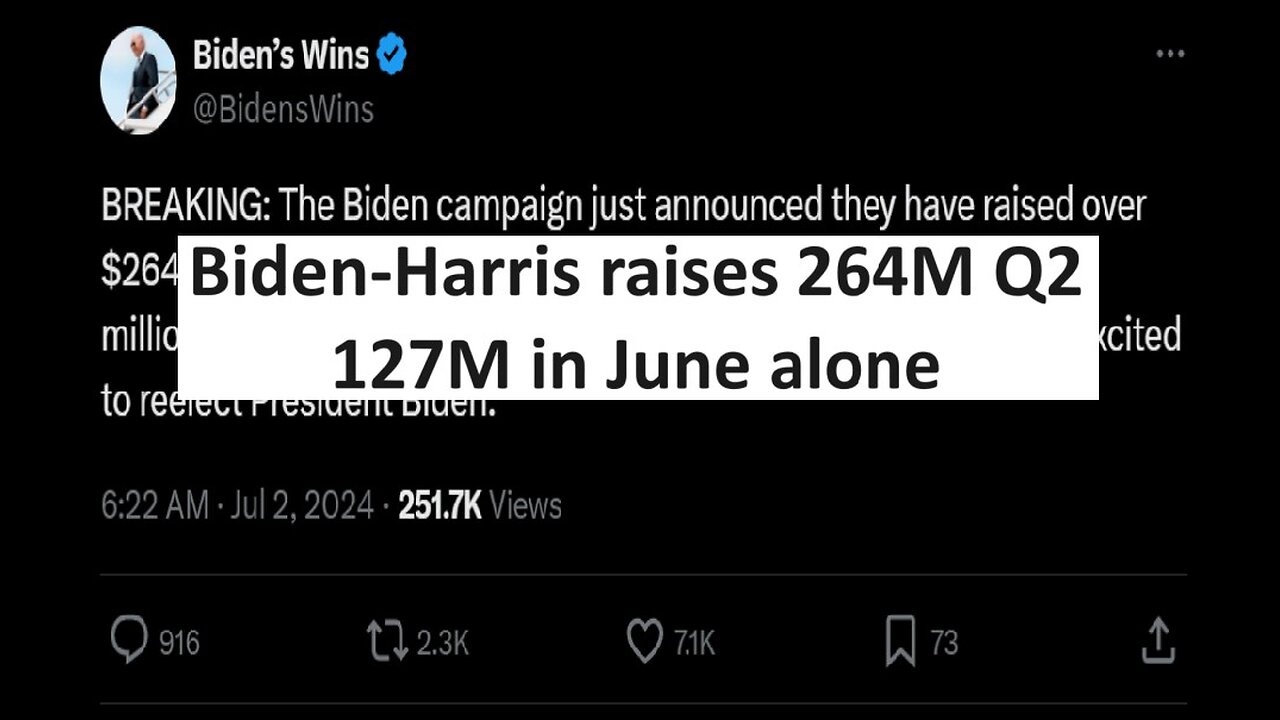
Task: Click the 2.3K reposts count
Action: pos(442,642)
